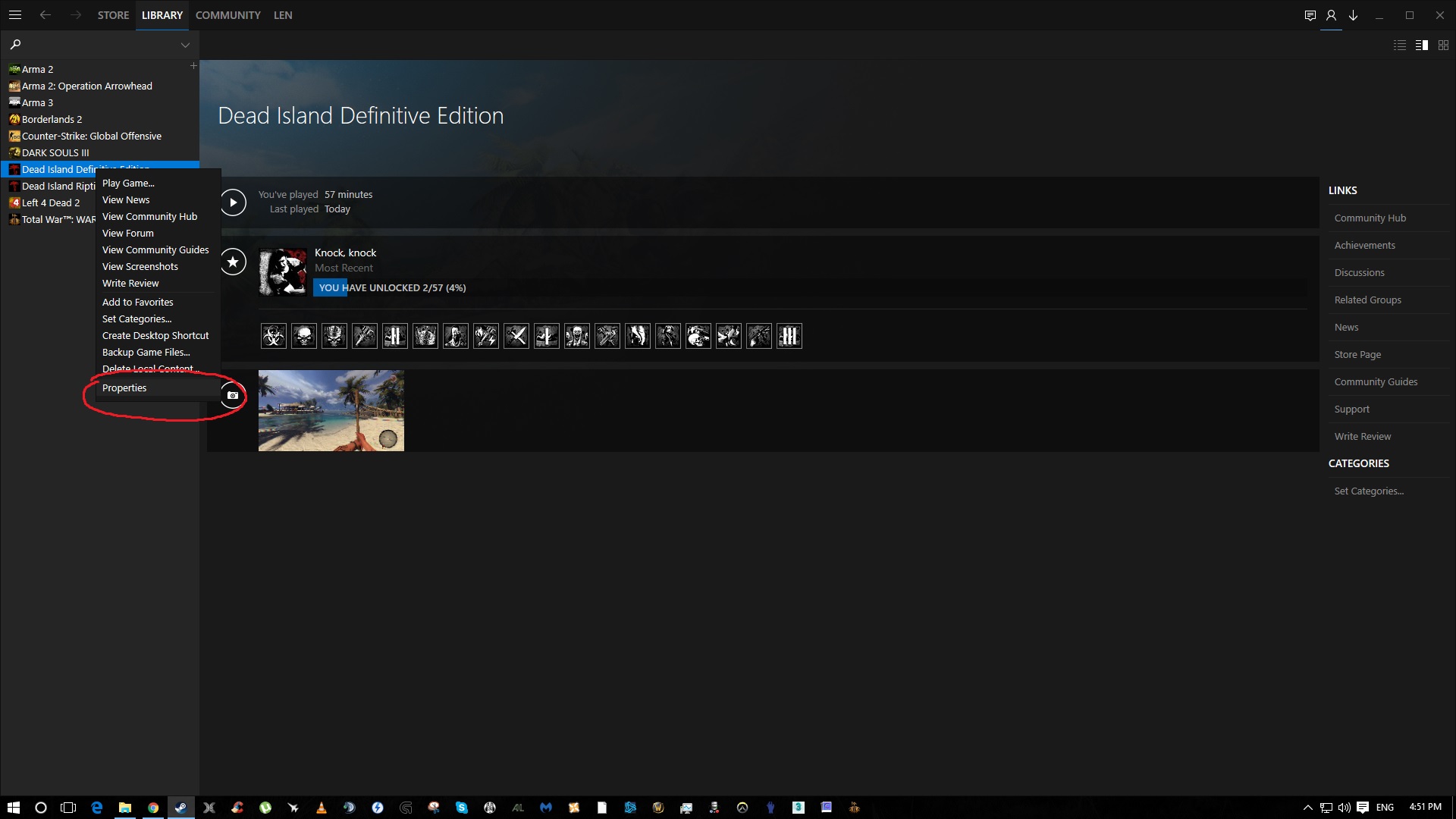
Task: Click Store Page link in sidebar
Action: [x=1357, y=355]
